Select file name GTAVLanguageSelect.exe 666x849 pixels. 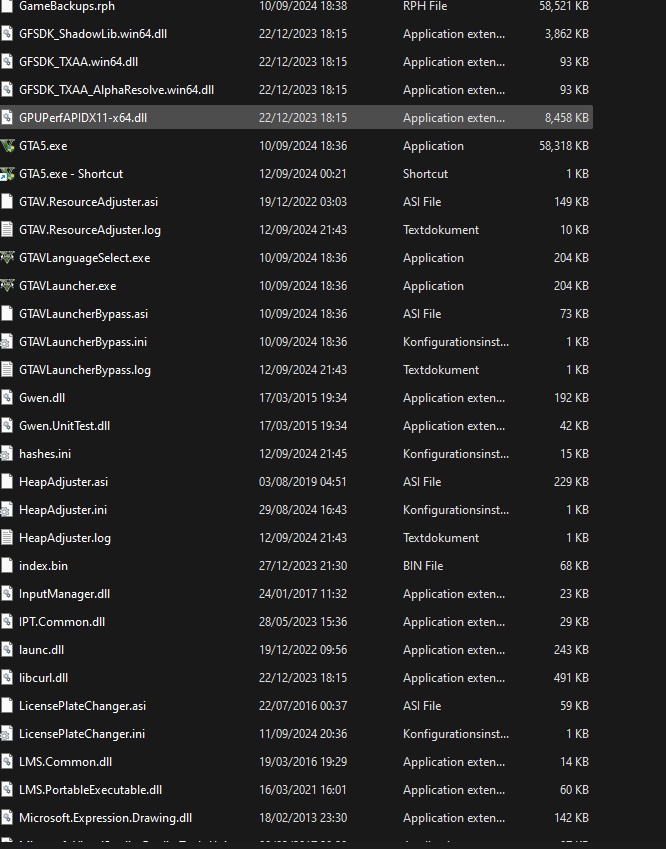coord(84,258)
